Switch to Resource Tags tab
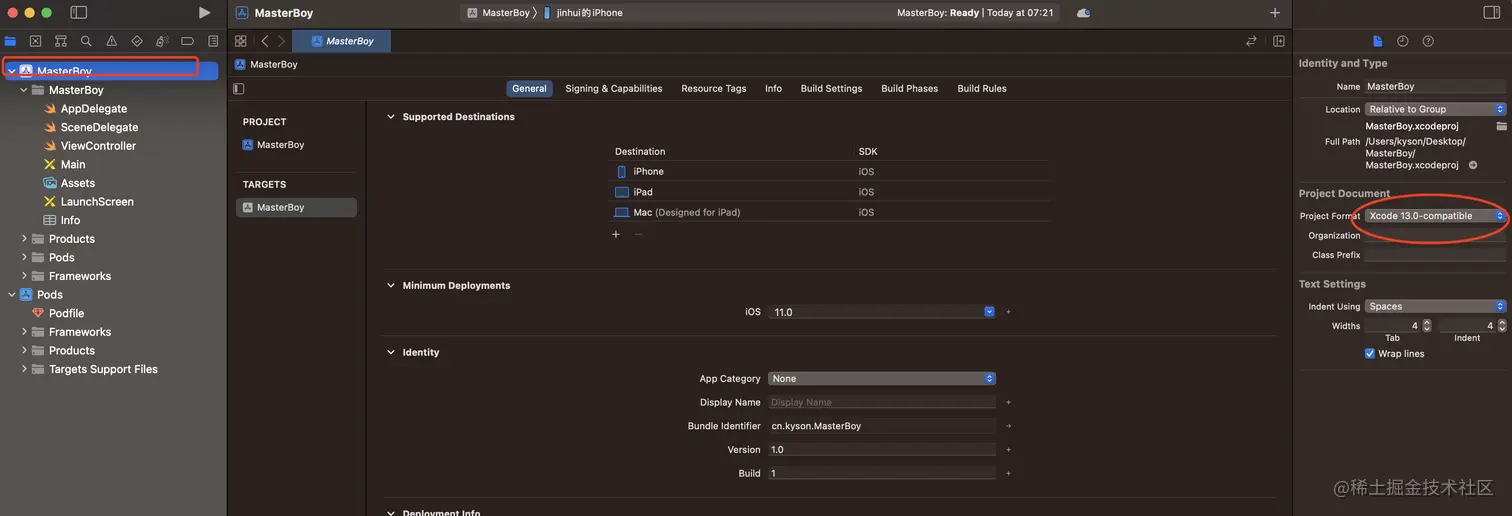 click(x=714, y=88)
